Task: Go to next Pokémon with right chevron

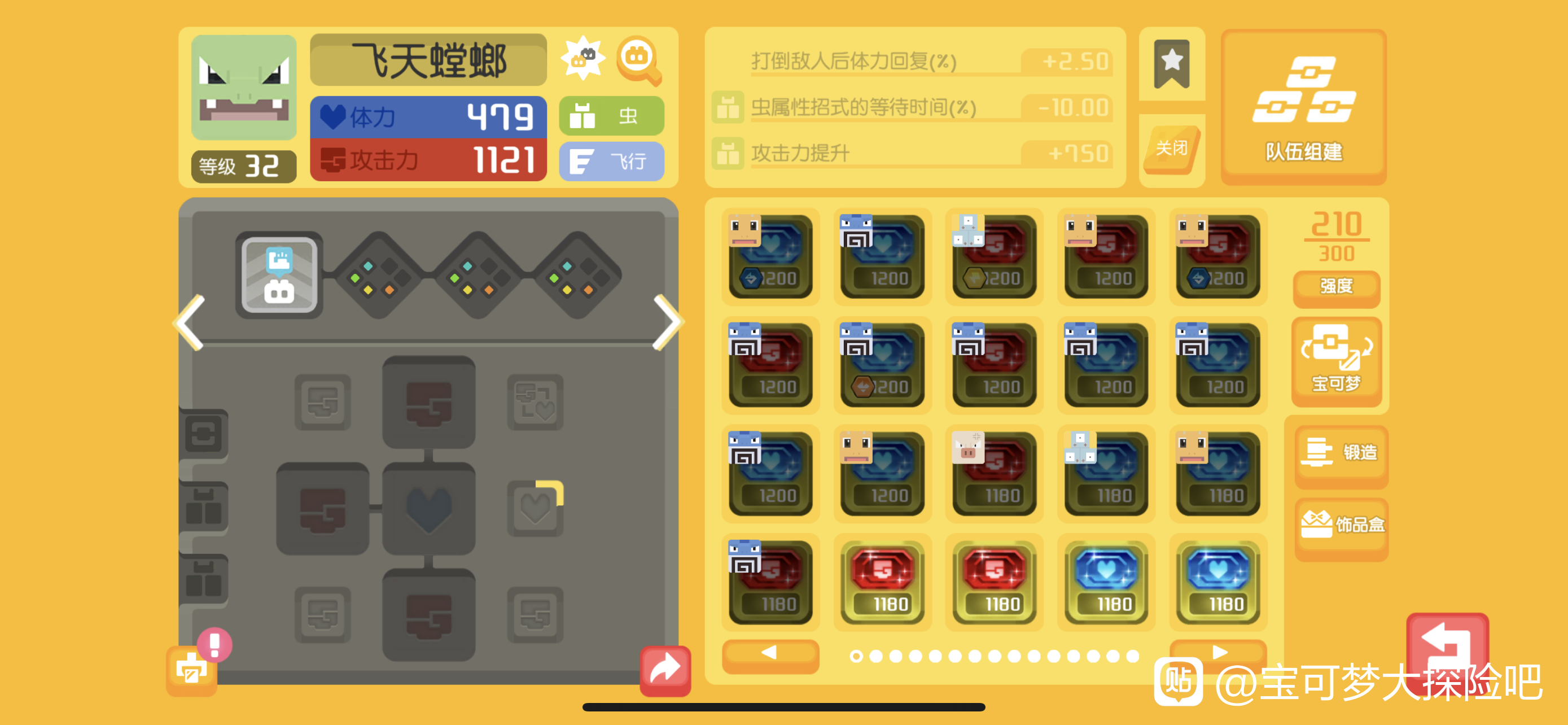Action: pos(668,322)
